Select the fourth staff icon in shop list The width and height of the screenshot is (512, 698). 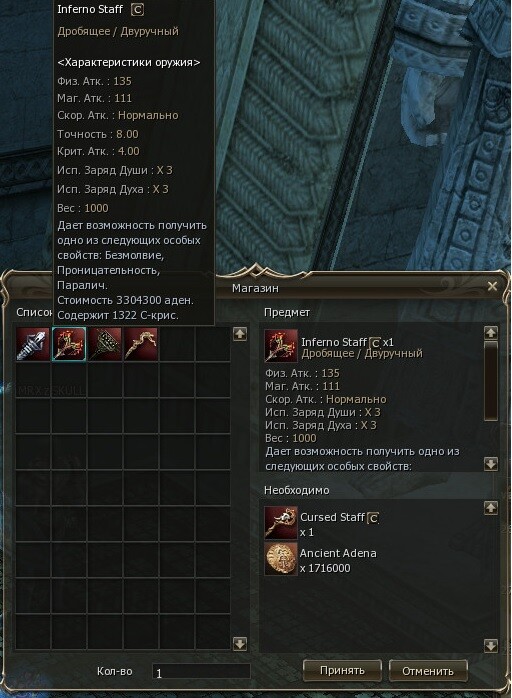(141, 344)
